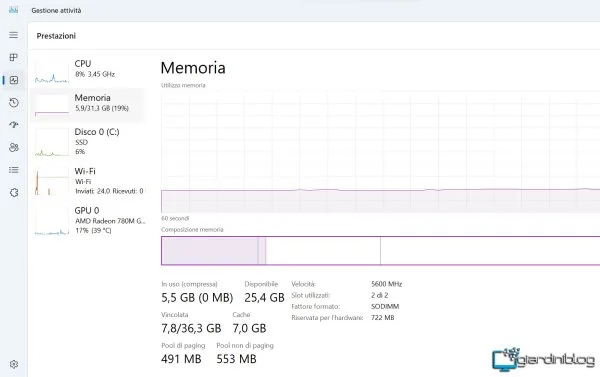This screenshot has height=377, width=600.
Task: Open the Details list icon
Action: pos(14,170)
